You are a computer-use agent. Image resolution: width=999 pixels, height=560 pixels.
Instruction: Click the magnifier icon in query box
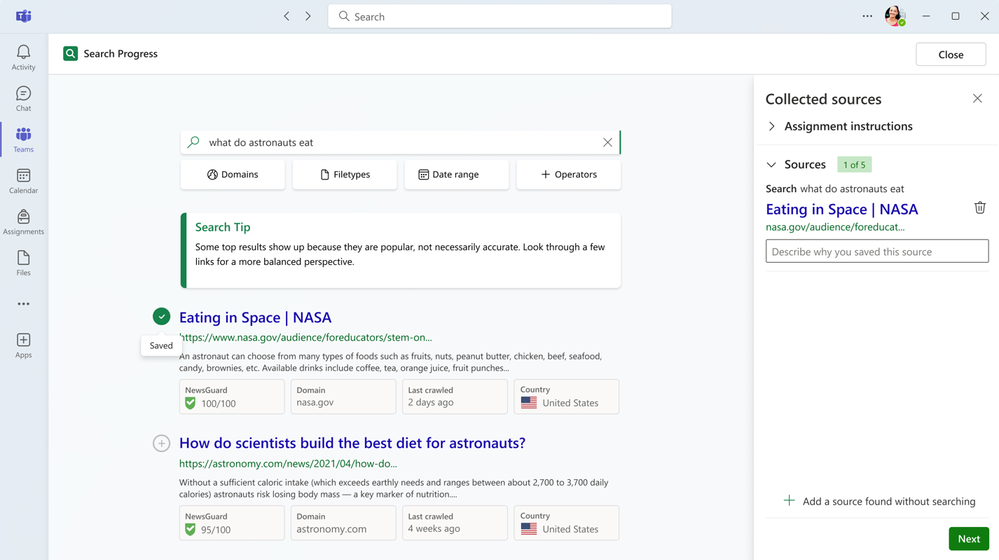pyautogui.click(x=194, y=142)
